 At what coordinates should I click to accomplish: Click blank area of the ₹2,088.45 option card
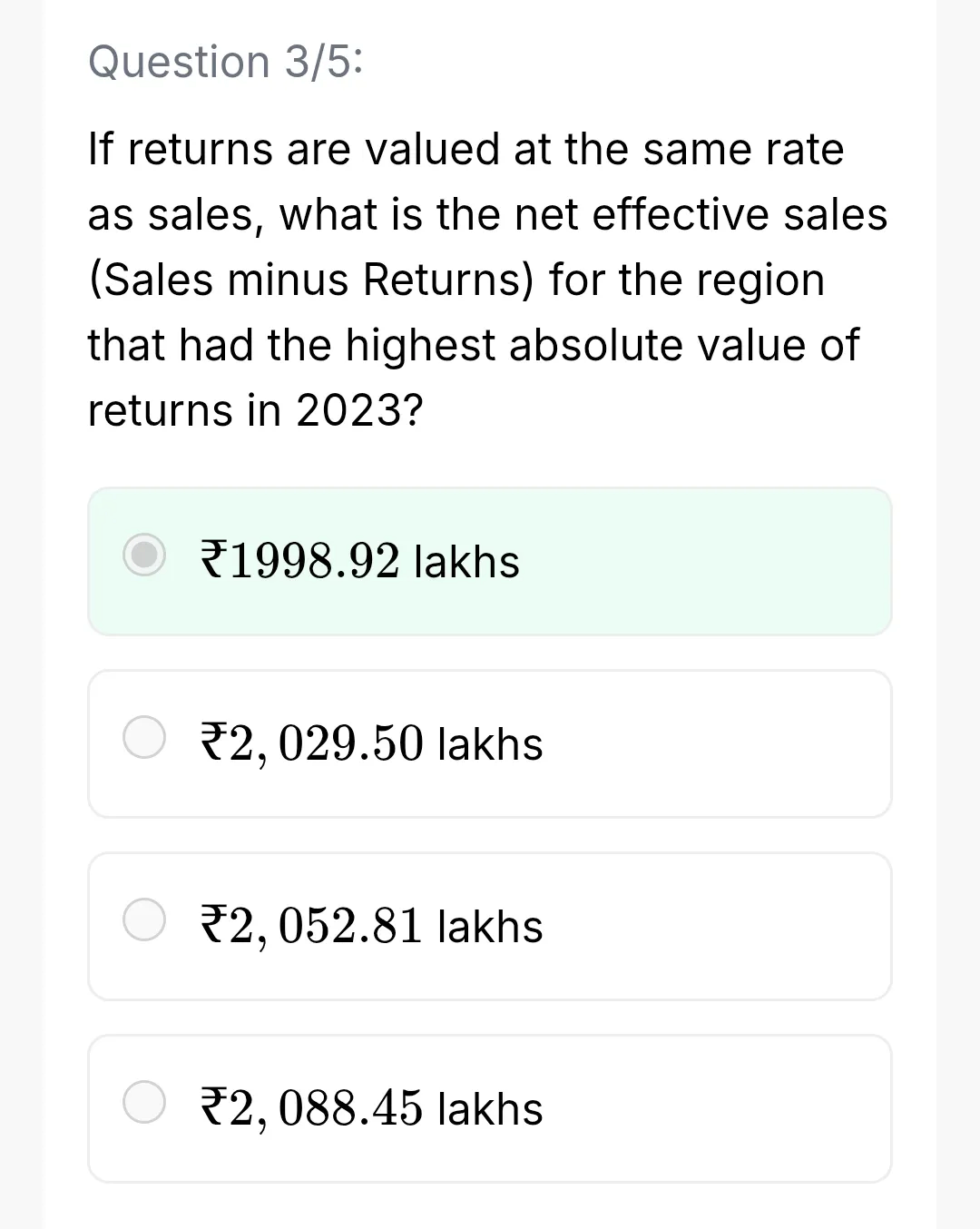(717, 1109)
